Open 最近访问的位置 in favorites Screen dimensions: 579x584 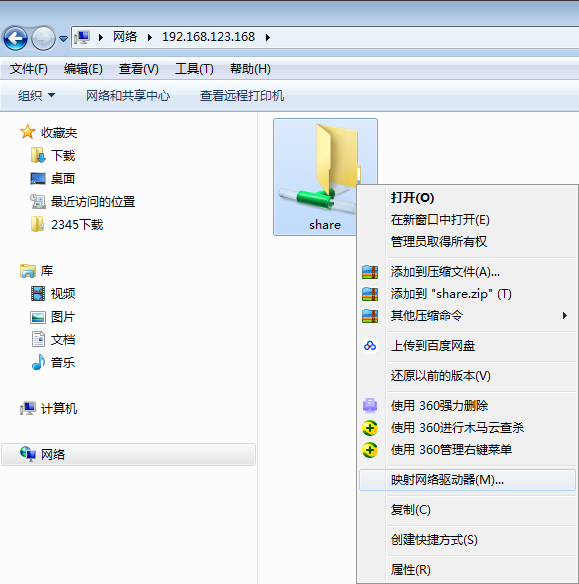click(93, 202)
